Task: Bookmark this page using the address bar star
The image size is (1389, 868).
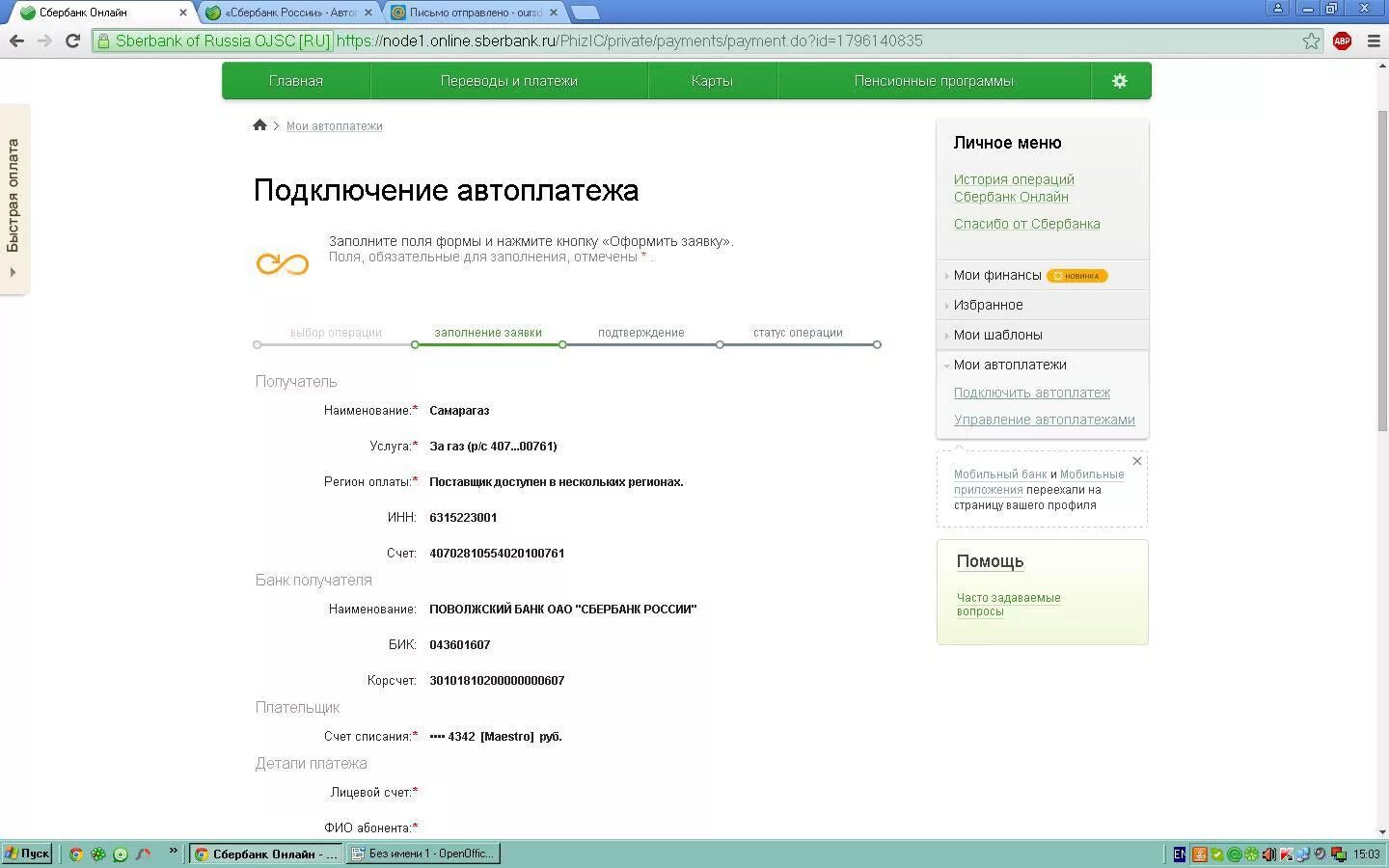Action: point(1310,41)
